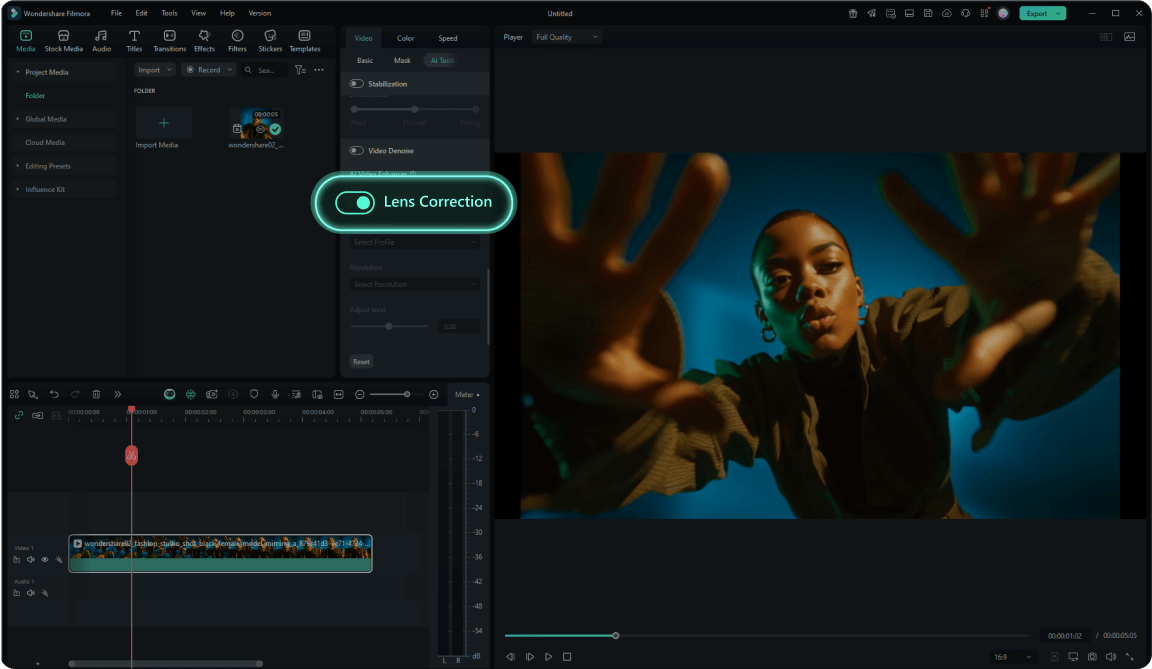Viewport: 1152px width, 669px height.
Task: Click the zoom out minus icon on timeline
Action: point(360,394)
